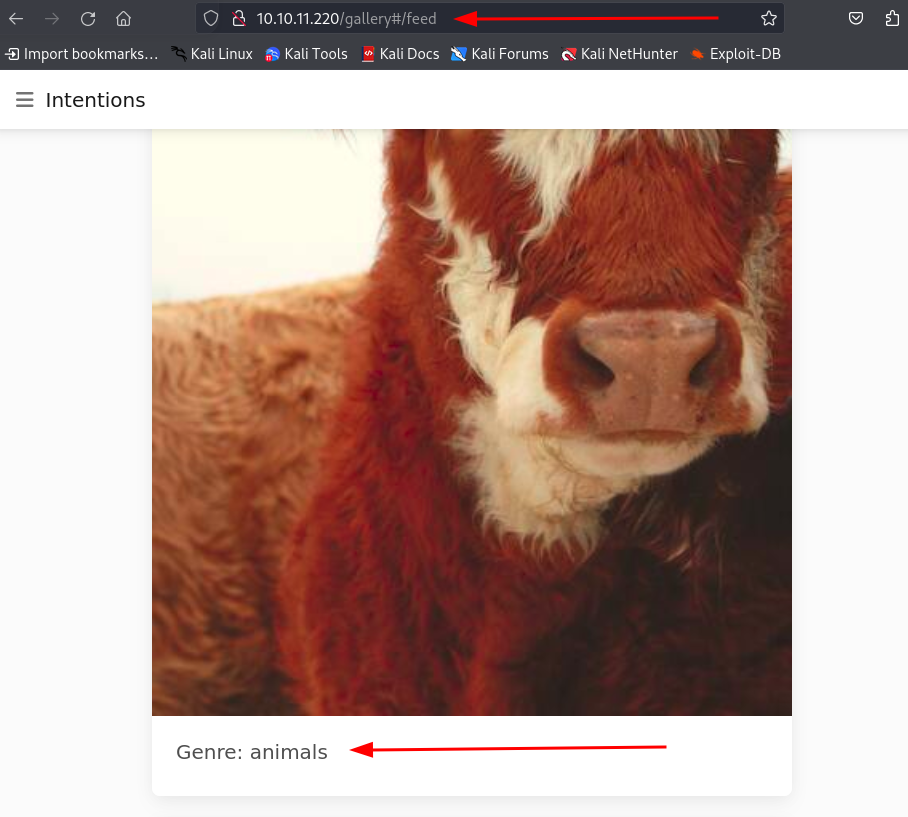Reload the current page
This screenshot has width=908, height=817.
pyautogui.click(x=88, y=18)
